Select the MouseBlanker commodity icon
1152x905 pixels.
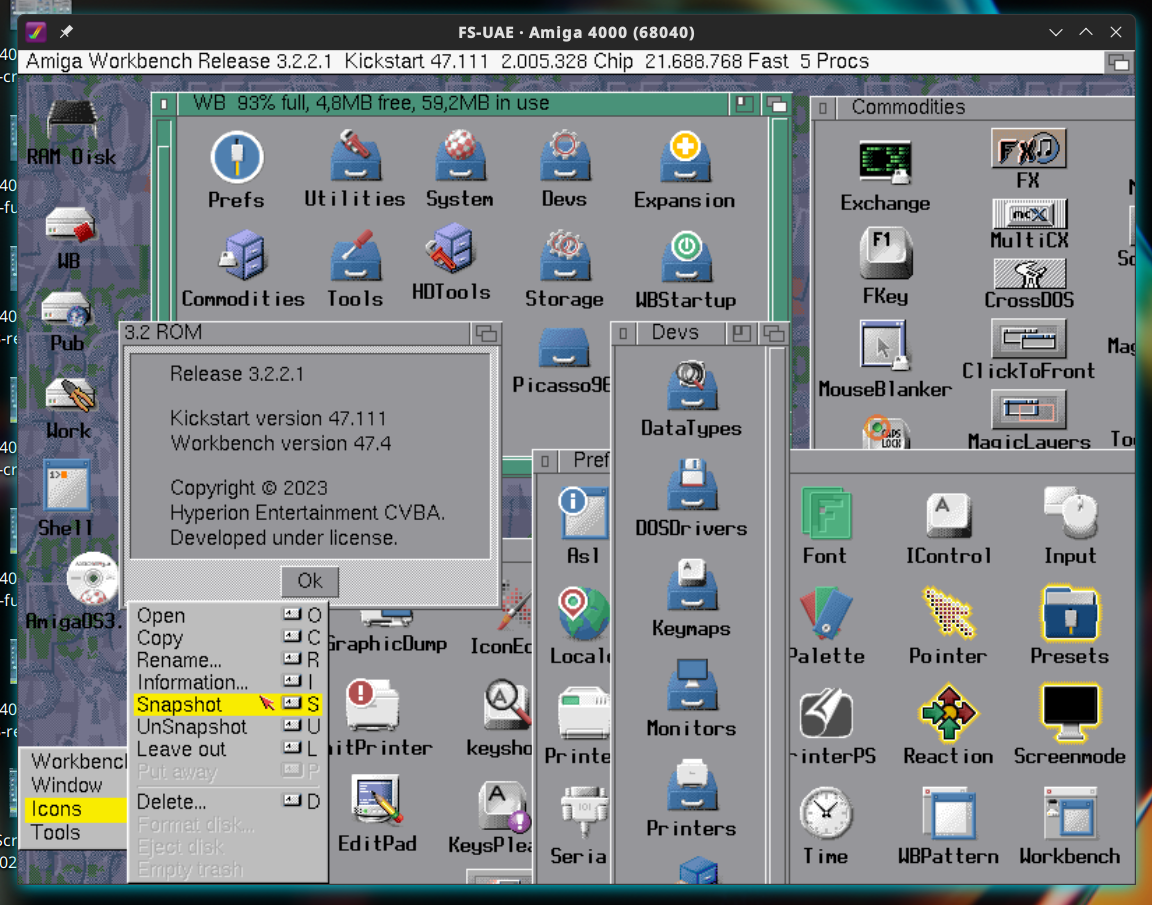pyautogui.click(x=884, y=347)
